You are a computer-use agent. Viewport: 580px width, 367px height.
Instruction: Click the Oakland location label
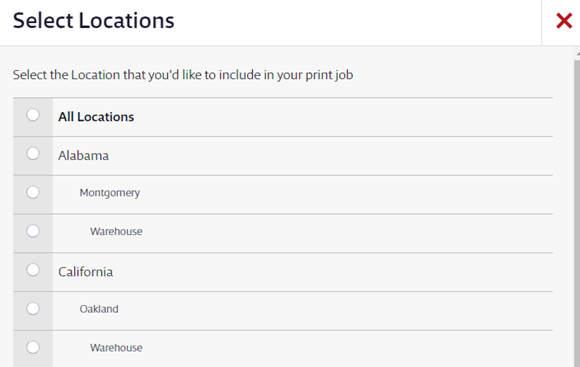pos(99,309)
